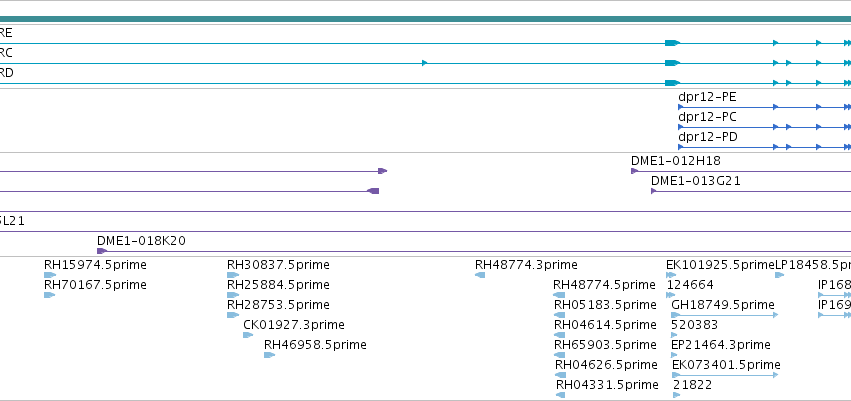This screenshot has height=401, width=851.
Task: Click the RH04626.5prime label
Action: [x=606, y=365]
